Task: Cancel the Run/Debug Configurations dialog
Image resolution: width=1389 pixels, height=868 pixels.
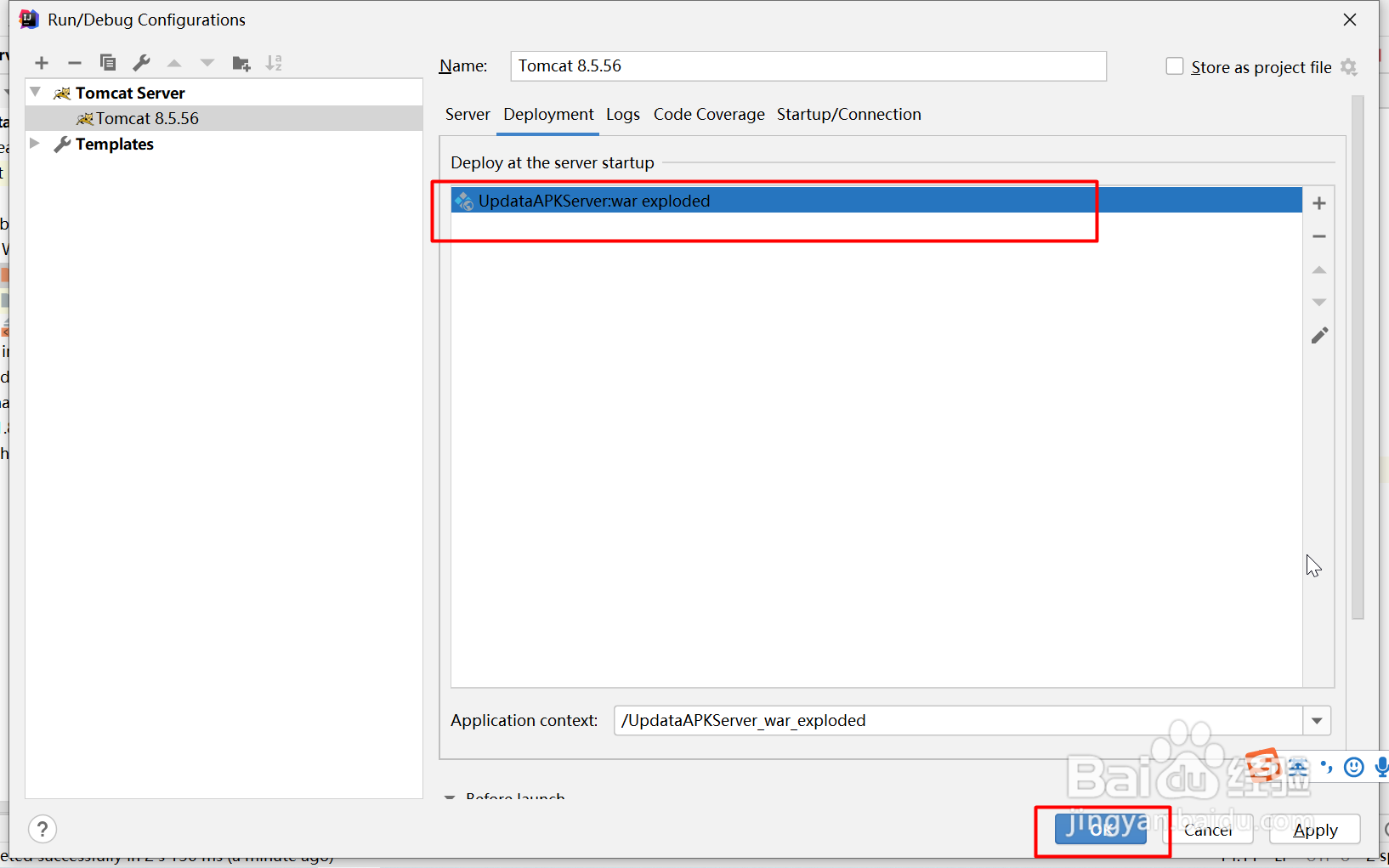Action: coord(1209,830)
